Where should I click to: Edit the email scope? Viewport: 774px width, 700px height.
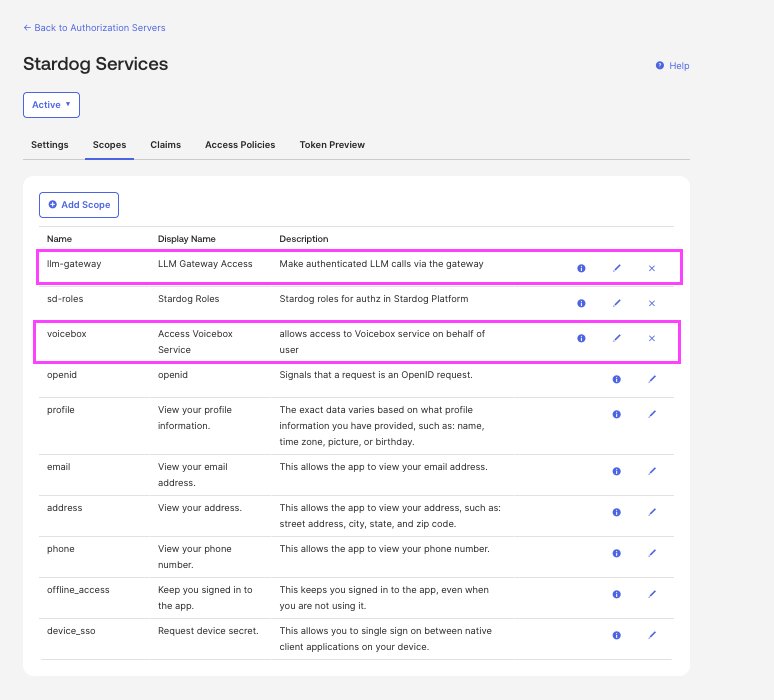(x=652, y=471)
